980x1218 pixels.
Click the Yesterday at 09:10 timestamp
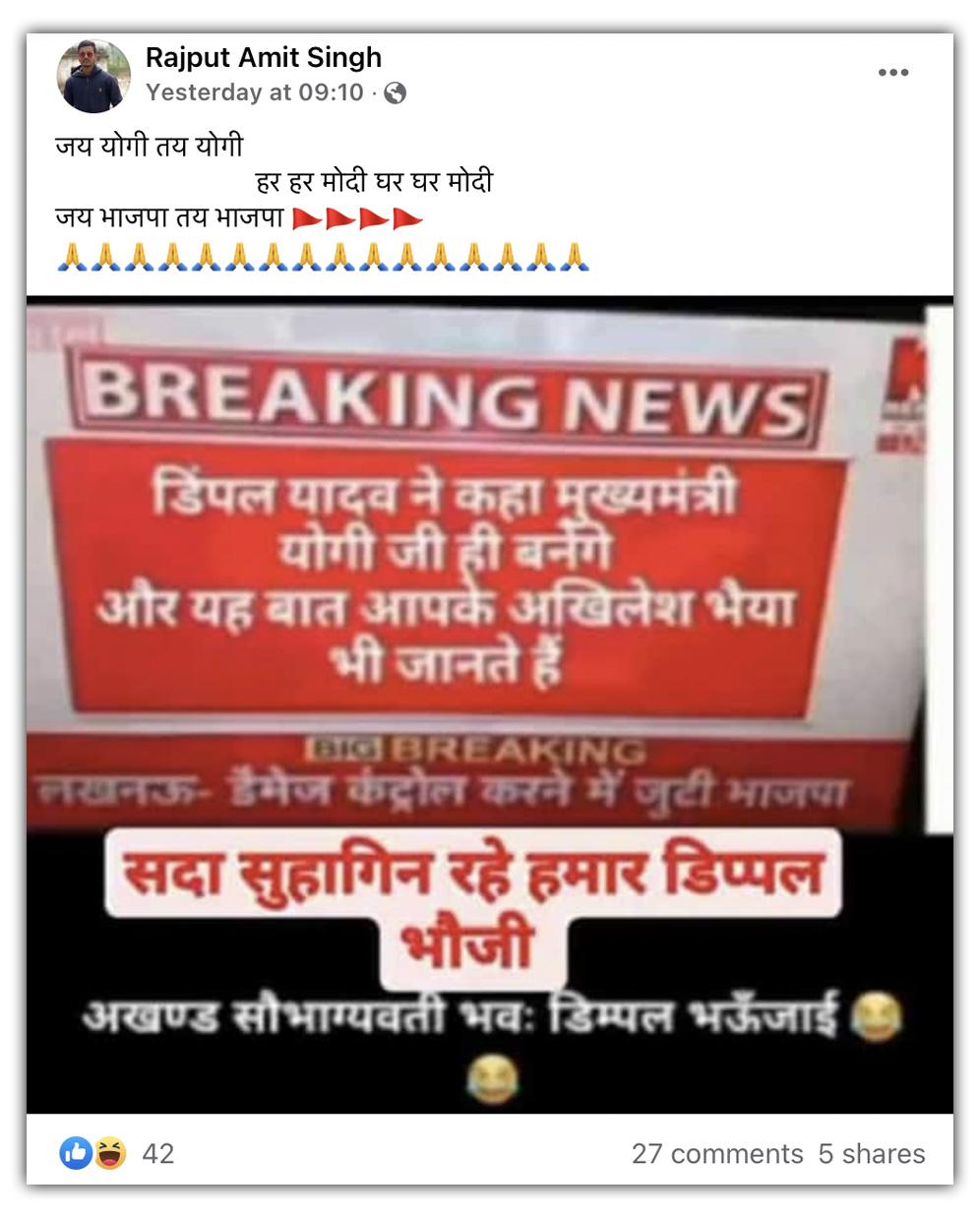(x=255, y=92)
